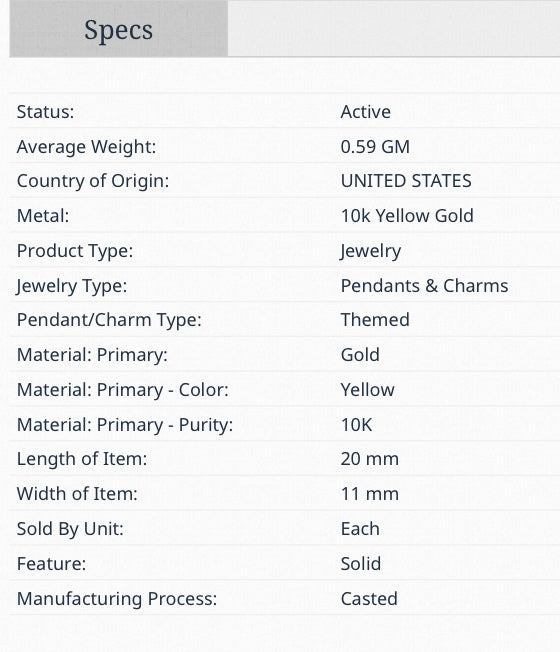
Task: Select the Solid feature value
Action: (x=360, y=564)
